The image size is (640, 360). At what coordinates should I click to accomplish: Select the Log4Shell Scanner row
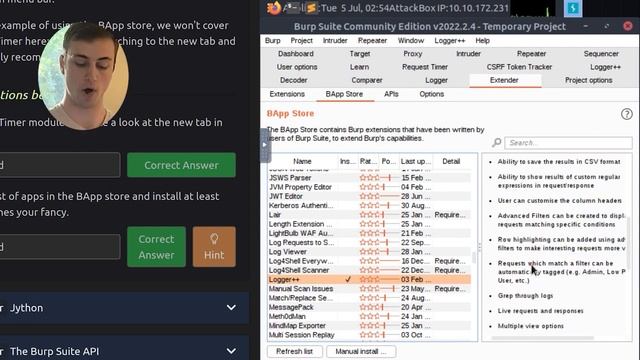[369, 270]
